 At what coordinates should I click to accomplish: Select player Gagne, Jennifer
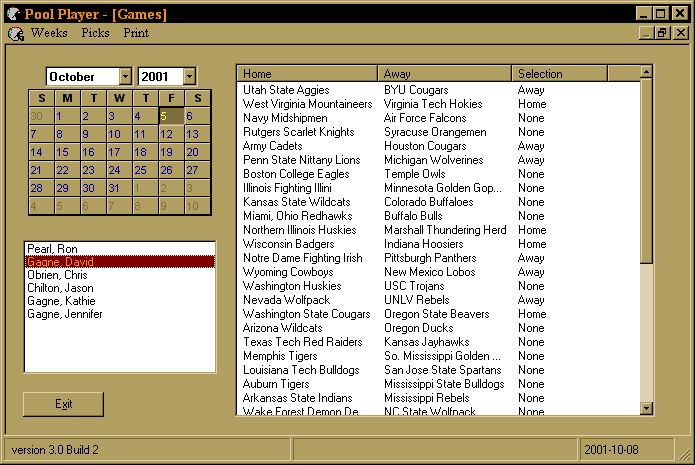tap(120, 314)
